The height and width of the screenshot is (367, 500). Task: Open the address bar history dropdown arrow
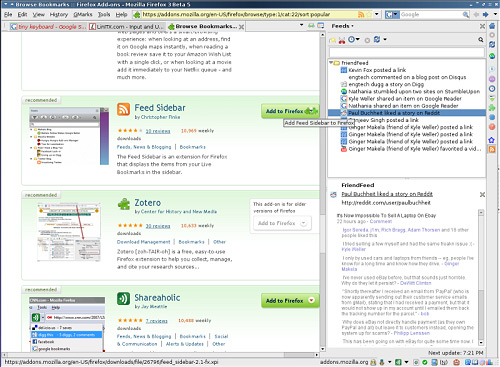click(x=377, y=14)
